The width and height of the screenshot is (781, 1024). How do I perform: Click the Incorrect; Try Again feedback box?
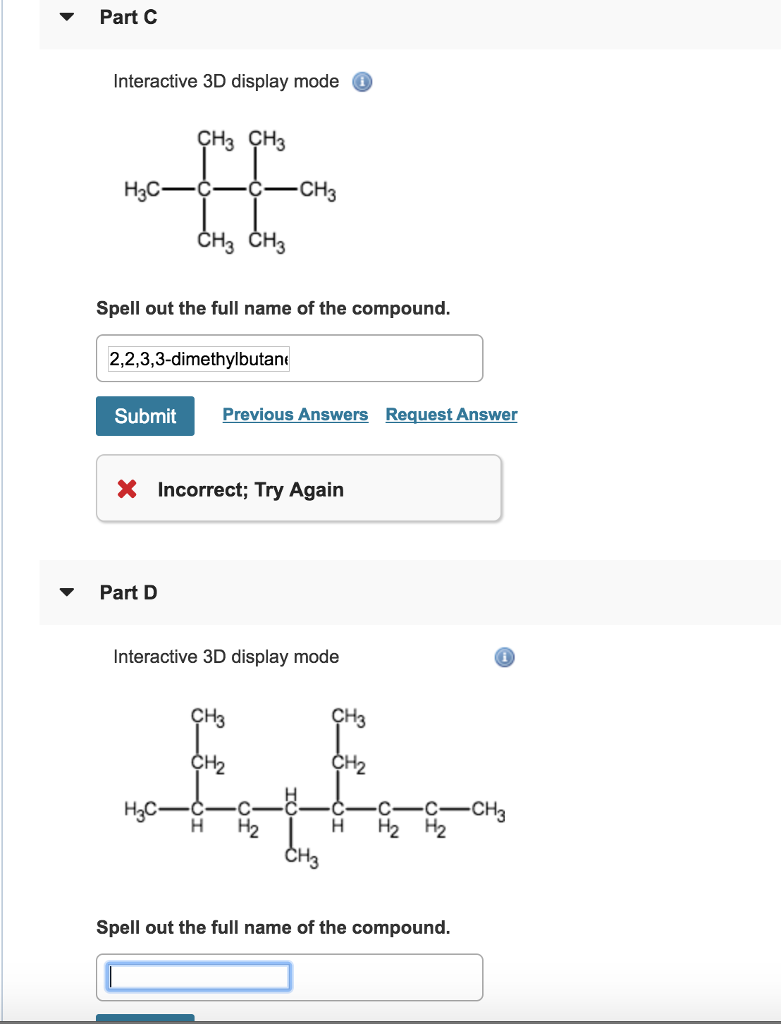298,488
